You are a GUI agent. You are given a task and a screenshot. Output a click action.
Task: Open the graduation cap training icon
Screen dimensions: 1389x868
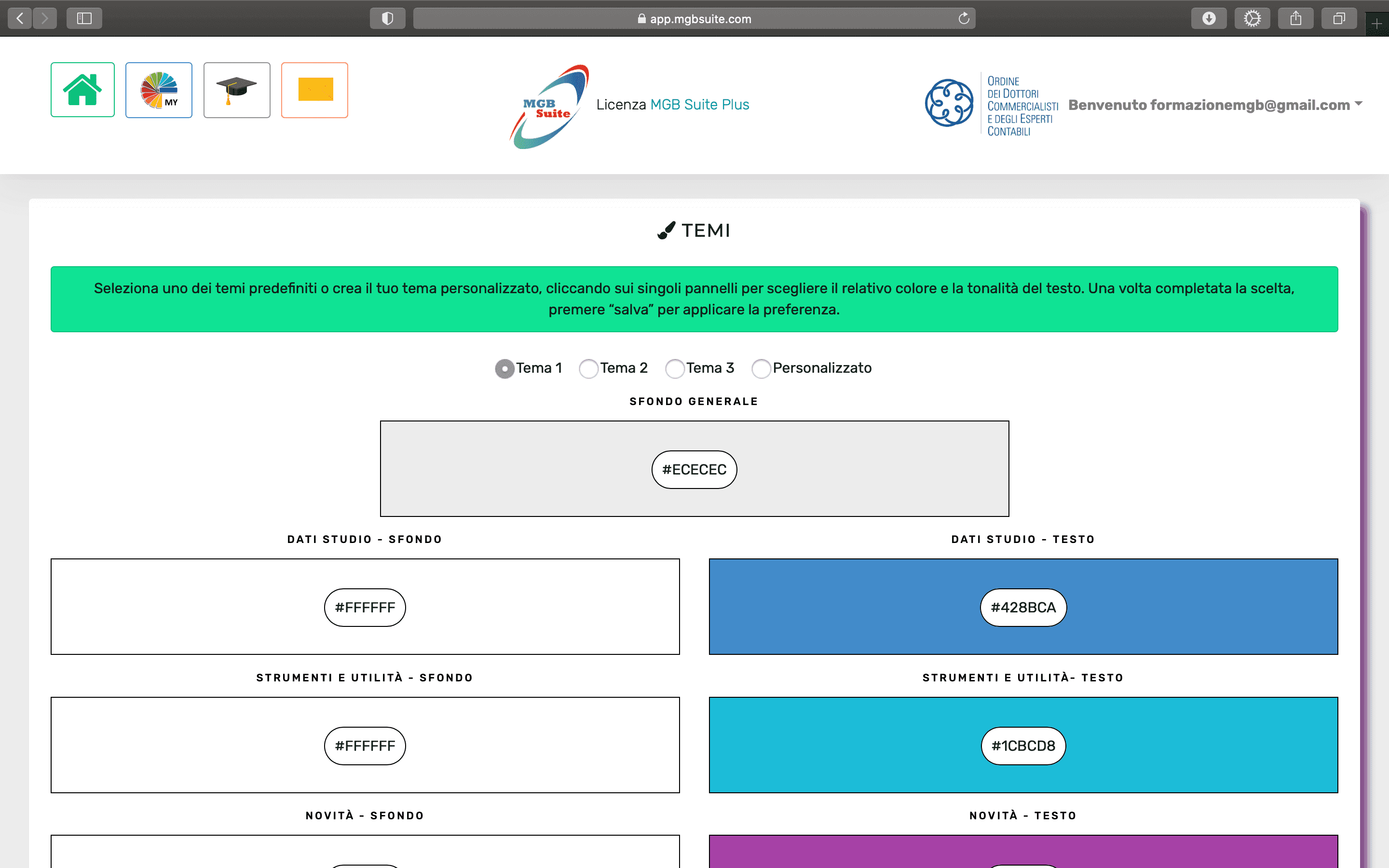[236, 90]
